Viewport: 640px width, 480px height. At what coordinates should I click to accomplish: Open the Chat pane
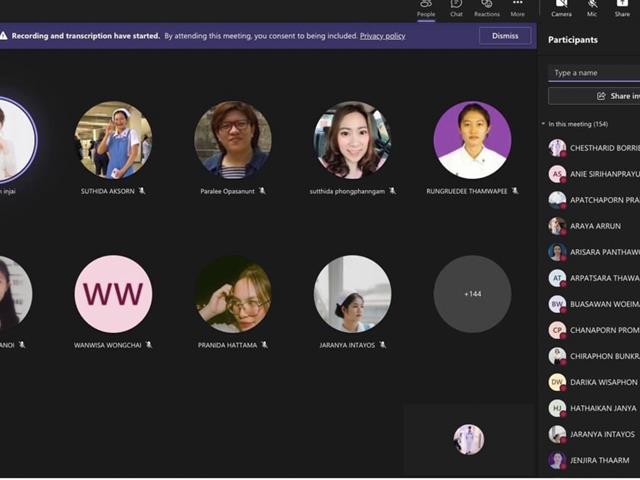456,8
